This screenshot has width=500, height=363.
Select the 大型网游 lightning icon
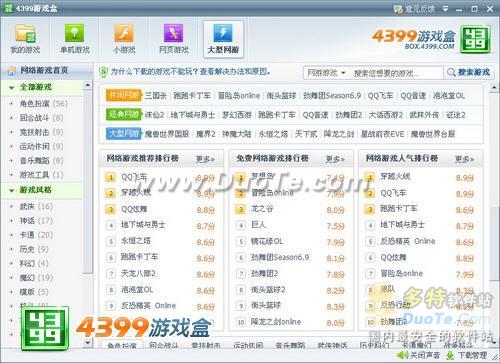point(223,39)
